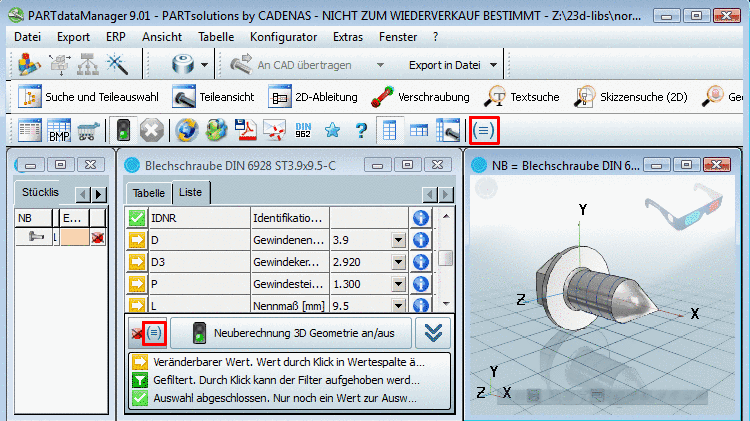Click the table with part preview icon
Screen dimensions: 750x421
pos(448,130)
